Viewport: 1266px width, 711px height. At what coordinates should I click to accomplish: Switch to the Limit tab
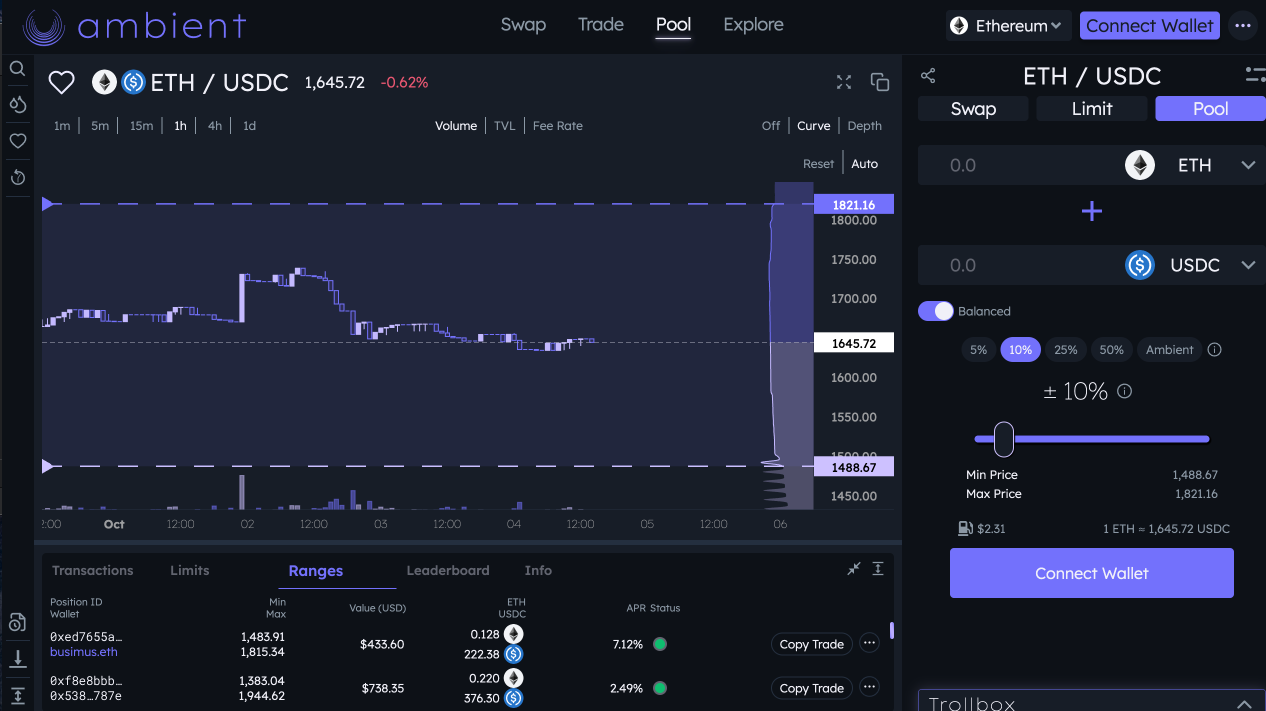(x=1091, y=108)
